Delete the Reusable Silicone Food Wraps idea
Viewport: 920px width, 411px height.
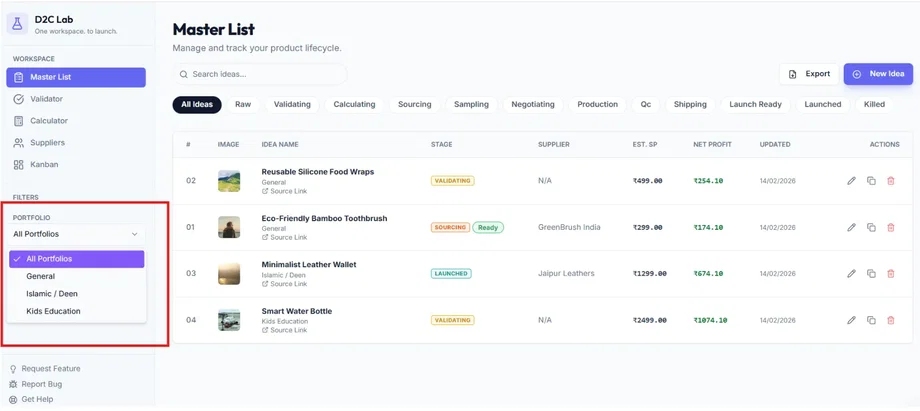click(x=891, y=181)
